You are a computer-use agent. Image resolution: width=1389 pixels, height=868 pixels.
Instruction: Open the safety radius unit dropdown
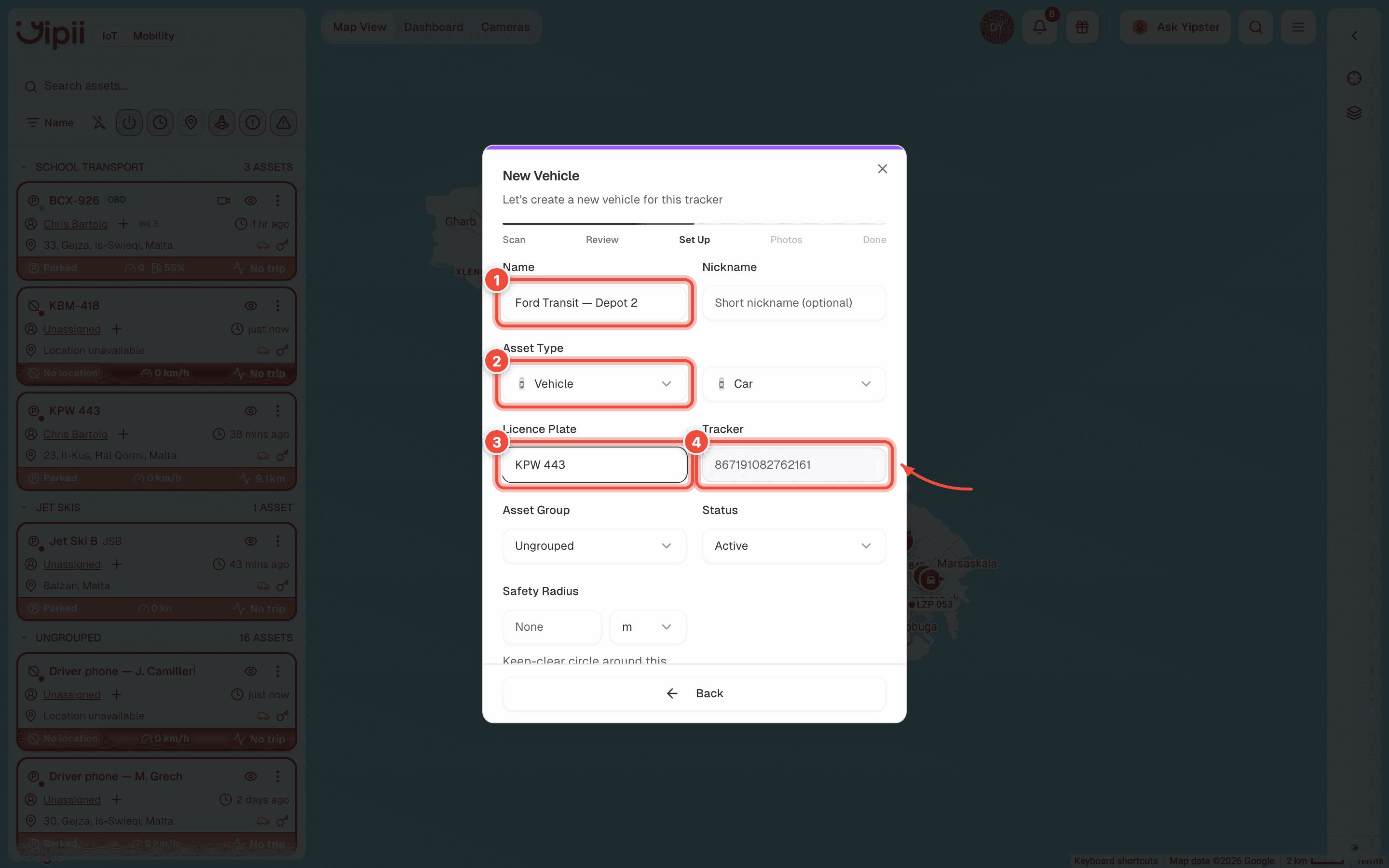(x=647, y=627)
